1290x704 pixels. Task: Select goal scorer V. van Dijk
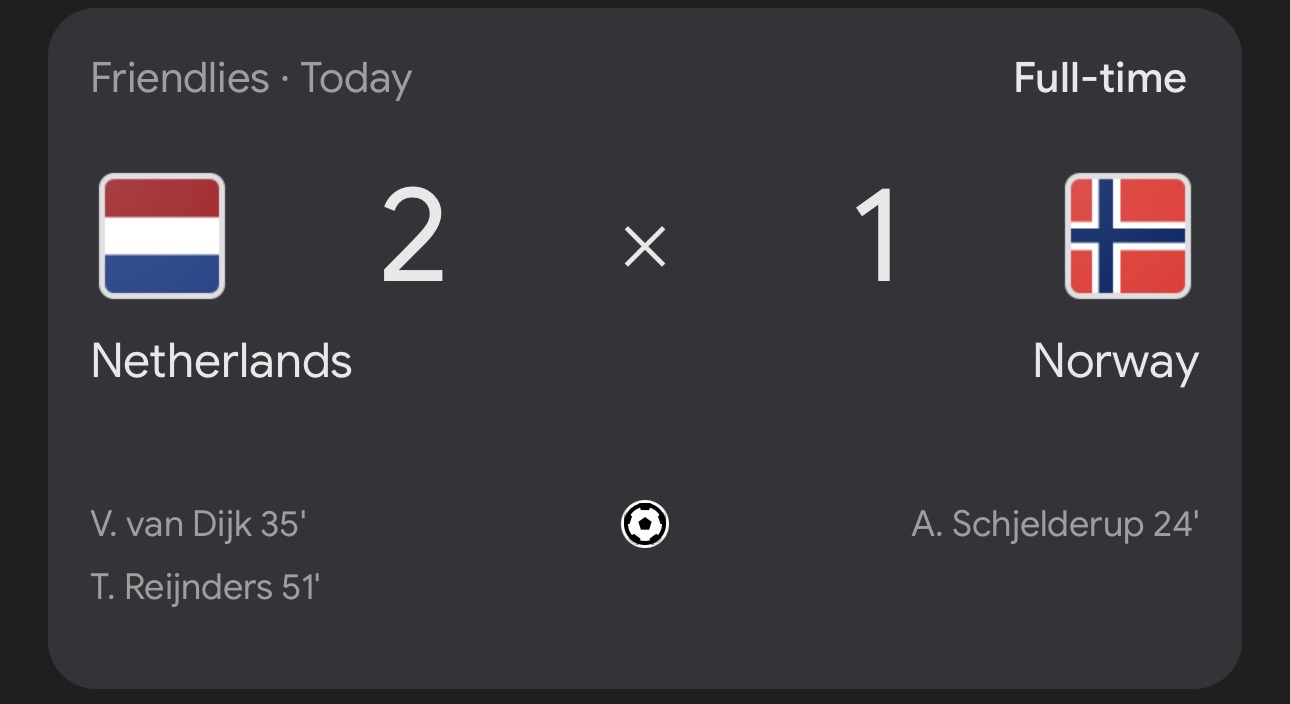171,524
